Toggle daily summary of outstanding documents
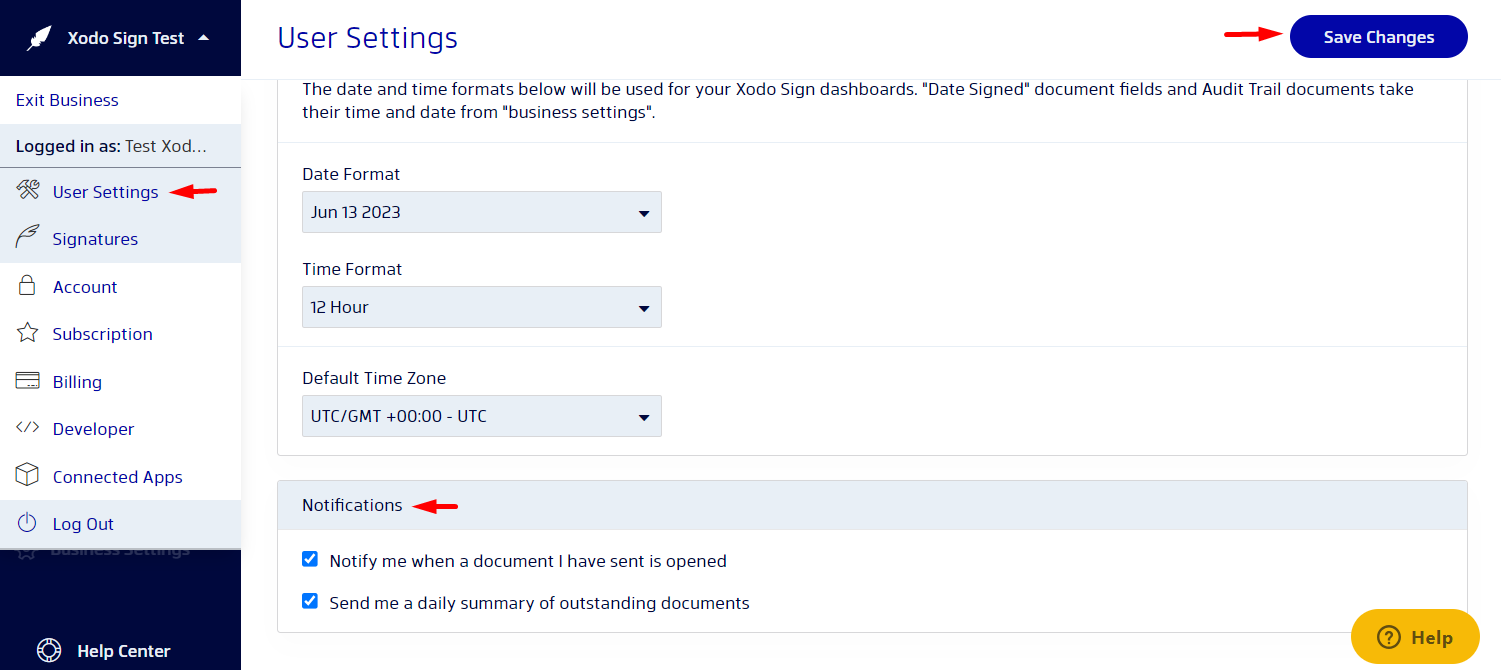This screenshot has width=1501, height=670. tap(310, 602)
